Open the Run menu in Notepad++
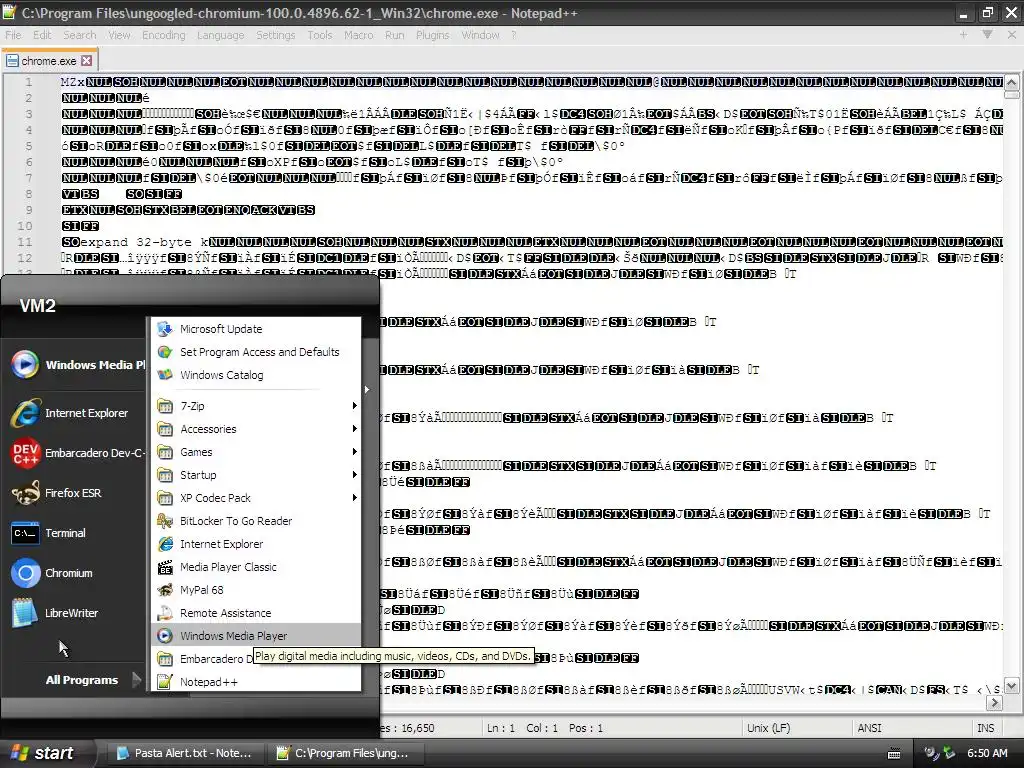 (394, 35)
